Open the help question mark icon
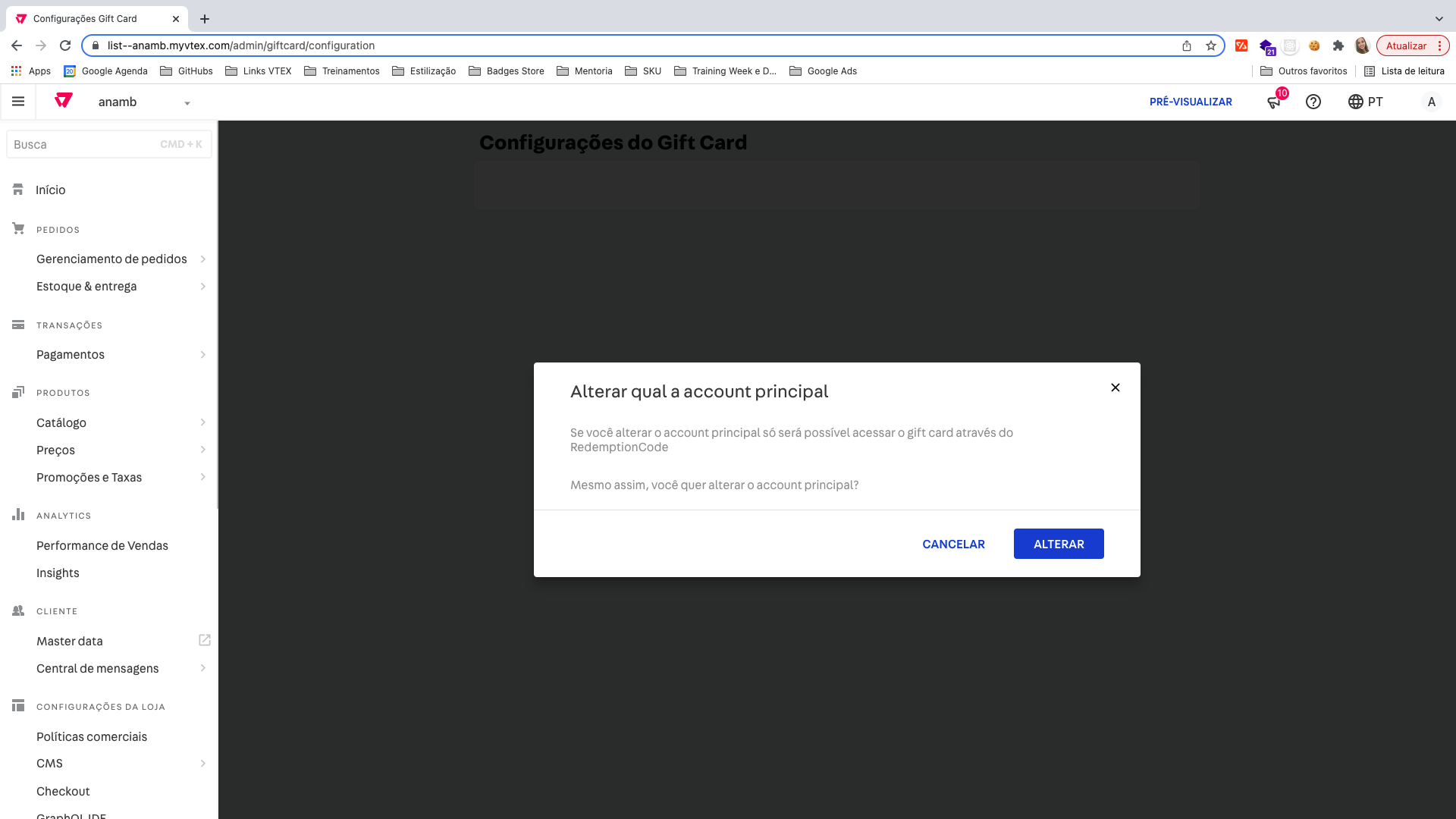 click(x=1313, y=102)
